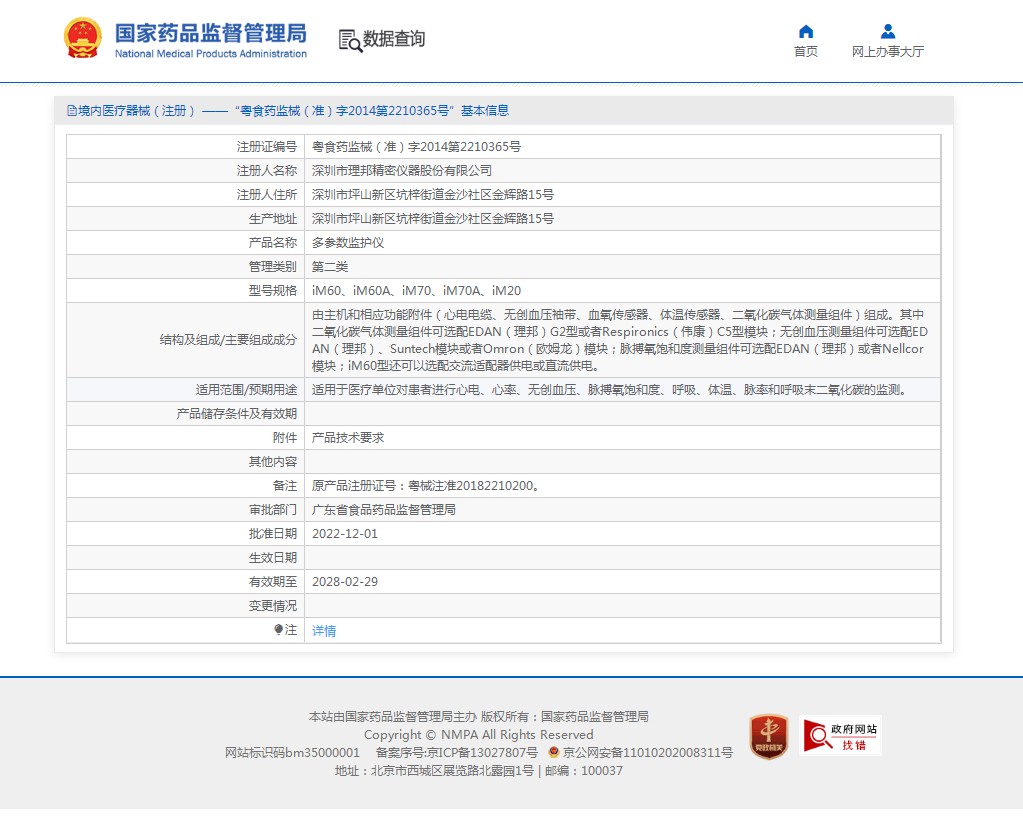Click approval department 广东省食品药品监督管理局
This screenshot has height=829, width=1023.
384,509
